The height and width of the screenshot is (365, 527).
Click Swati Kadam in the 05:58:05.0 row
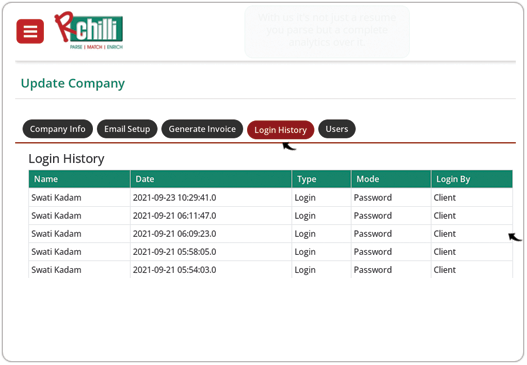(x=56, y=252)
